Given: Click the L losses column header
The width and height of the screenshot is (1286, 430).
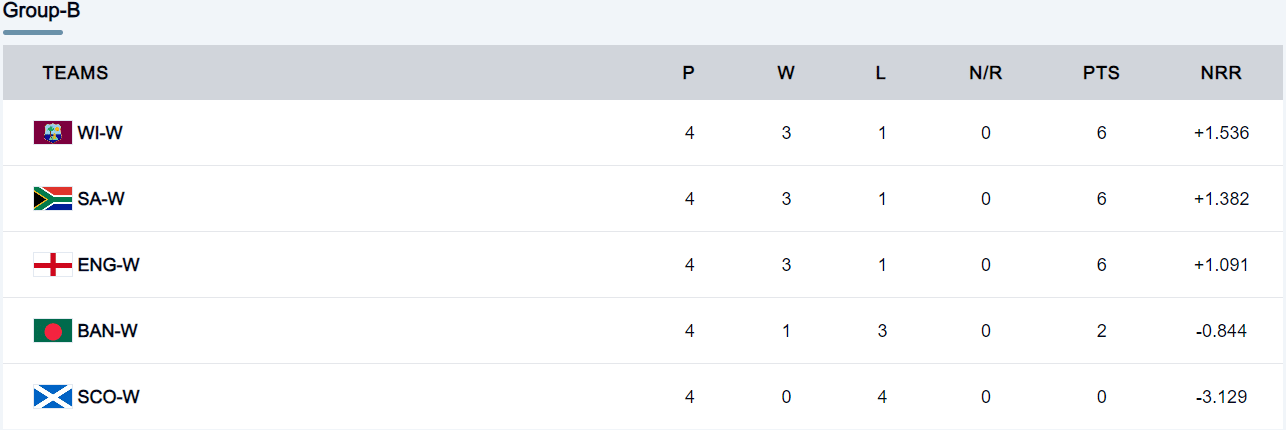Looking at the screenshot, I should coord(881,73).
